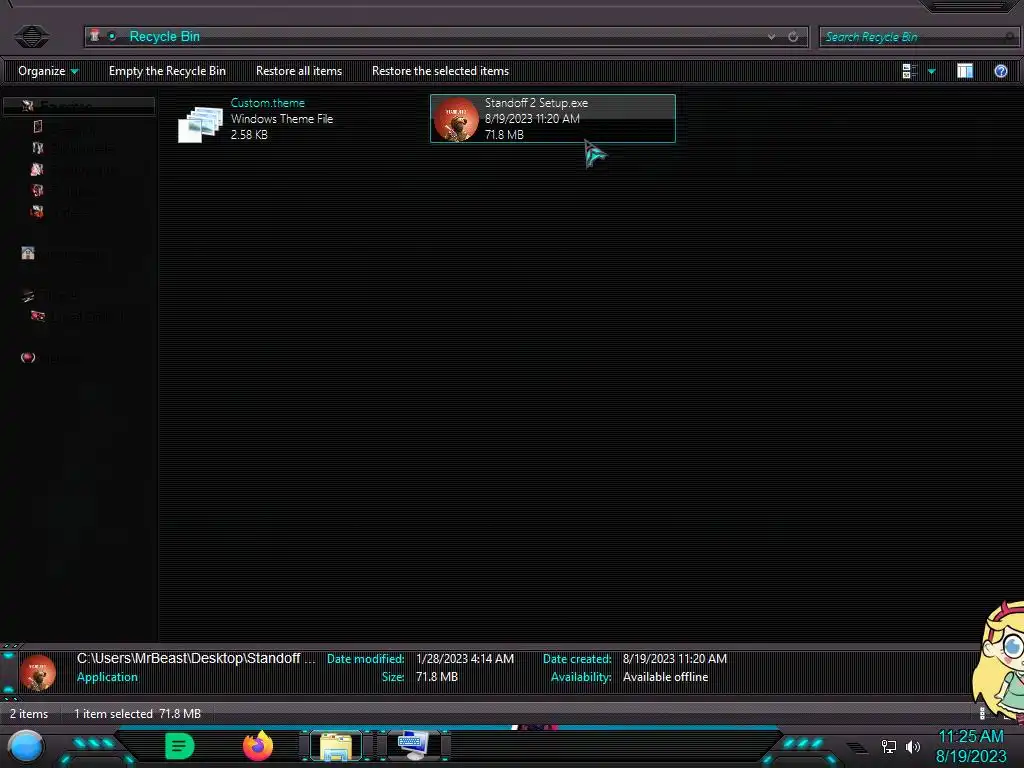Toggle the preview pane button

click(x=965, y=71)
